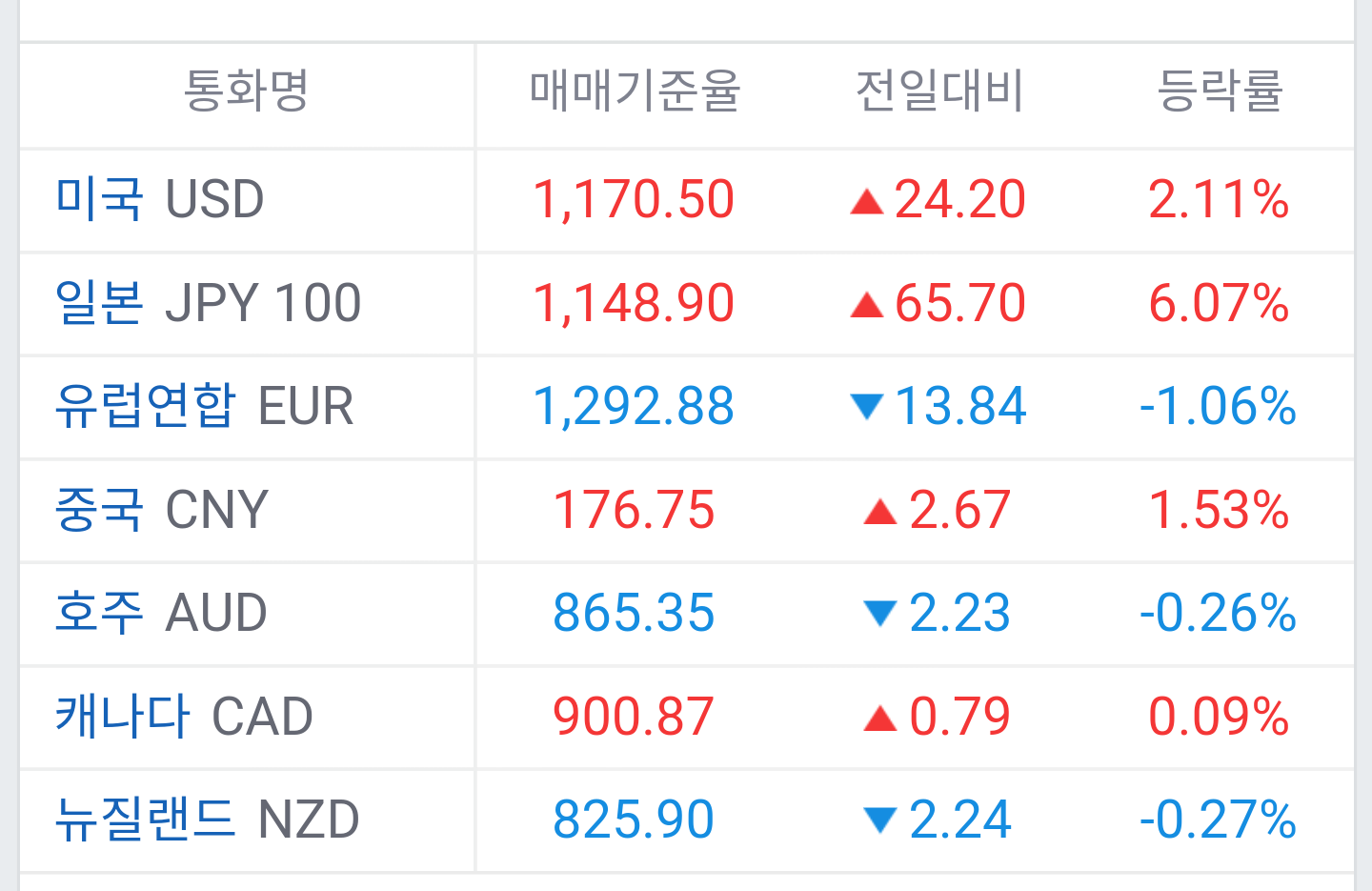The height and width of the screenshot is (891, 1372).
Task: Click the red up arrow beside 65.70
Action: (866, 305)
